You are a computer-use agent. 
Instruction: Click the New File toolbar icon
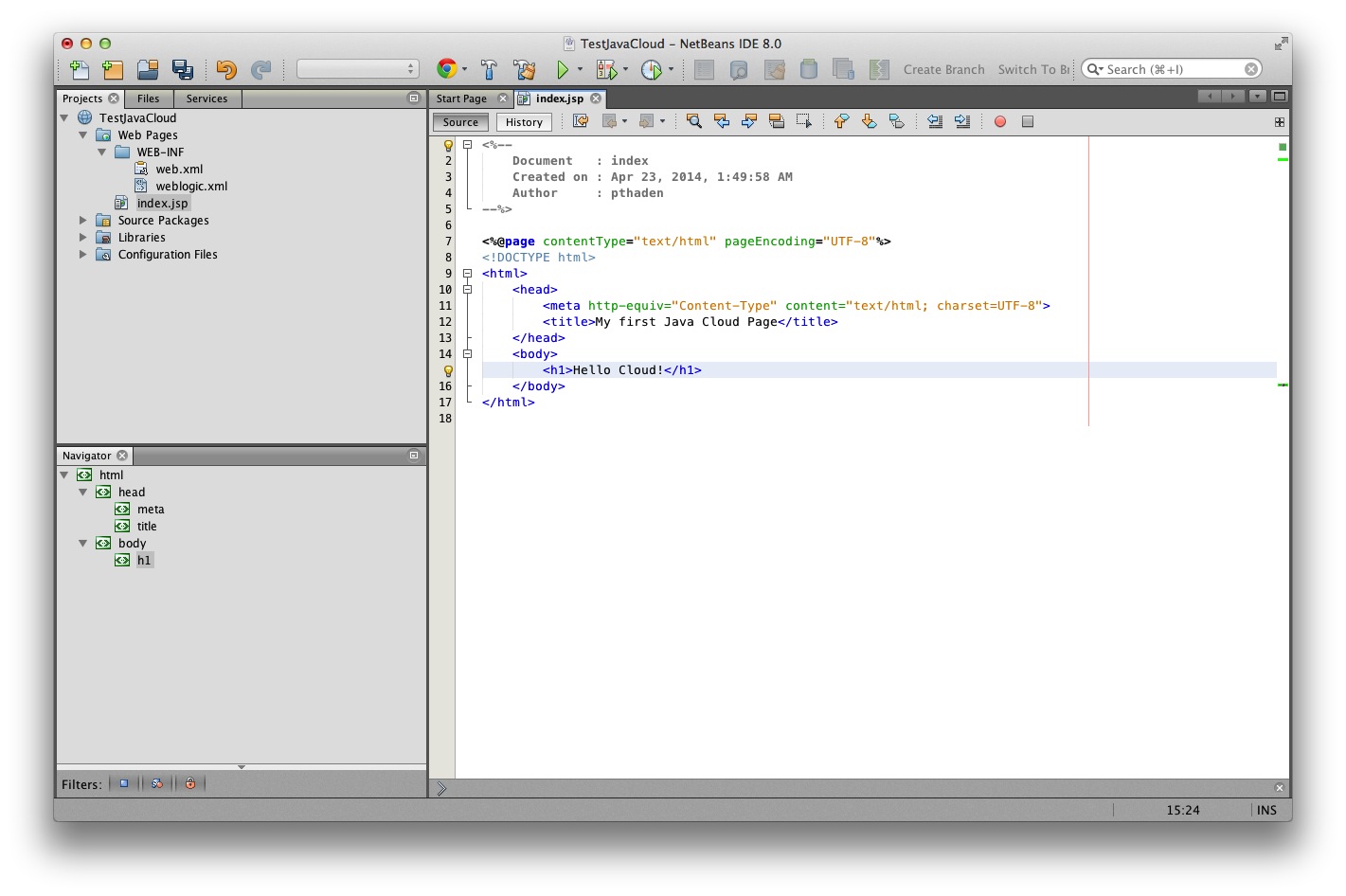pyautogui.click(x=80, y=69)
